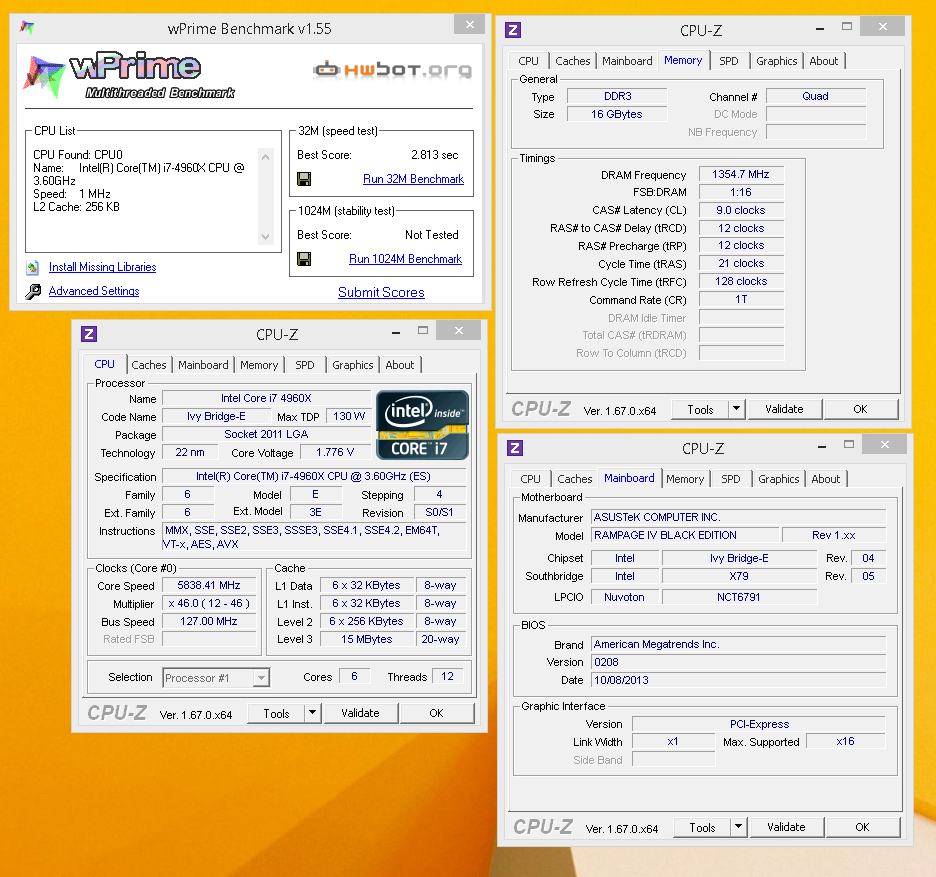Open CPU tab in Mainboard window
The image size is (936, 877).
pos(530,479)
